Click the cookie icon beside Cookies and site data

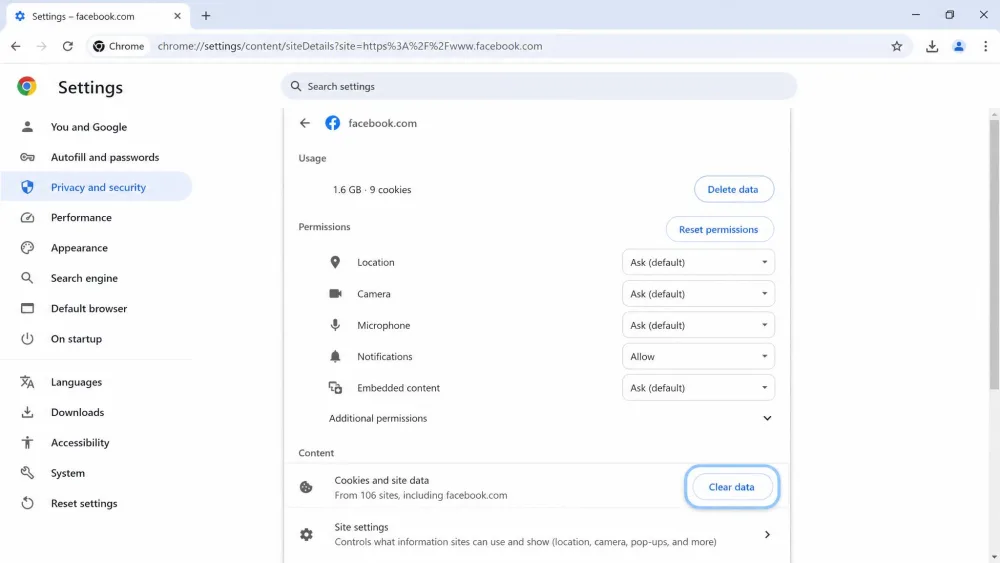(x=306, y=487)
